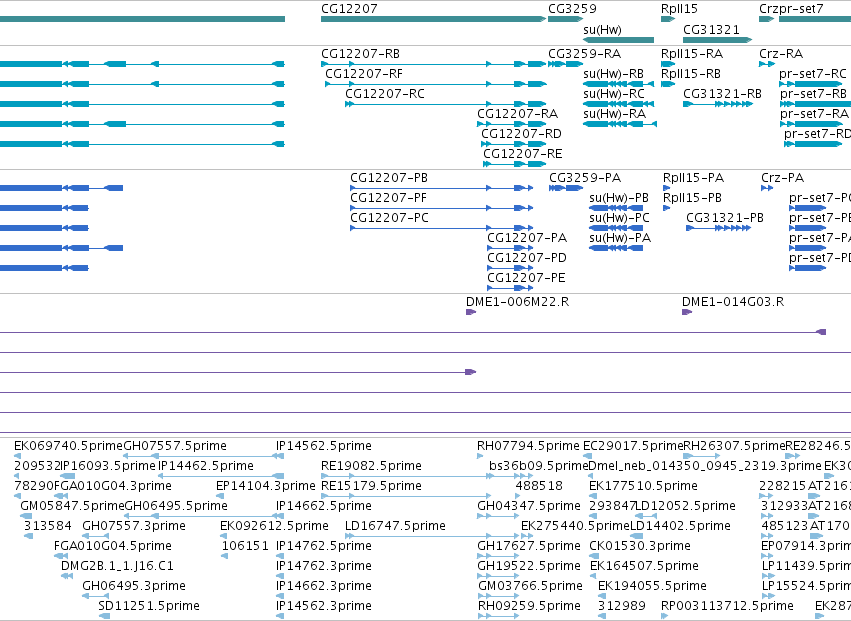Click the CG12207-RD transcript label
Screen dimensions: 851x621
(x=521, y=134)
